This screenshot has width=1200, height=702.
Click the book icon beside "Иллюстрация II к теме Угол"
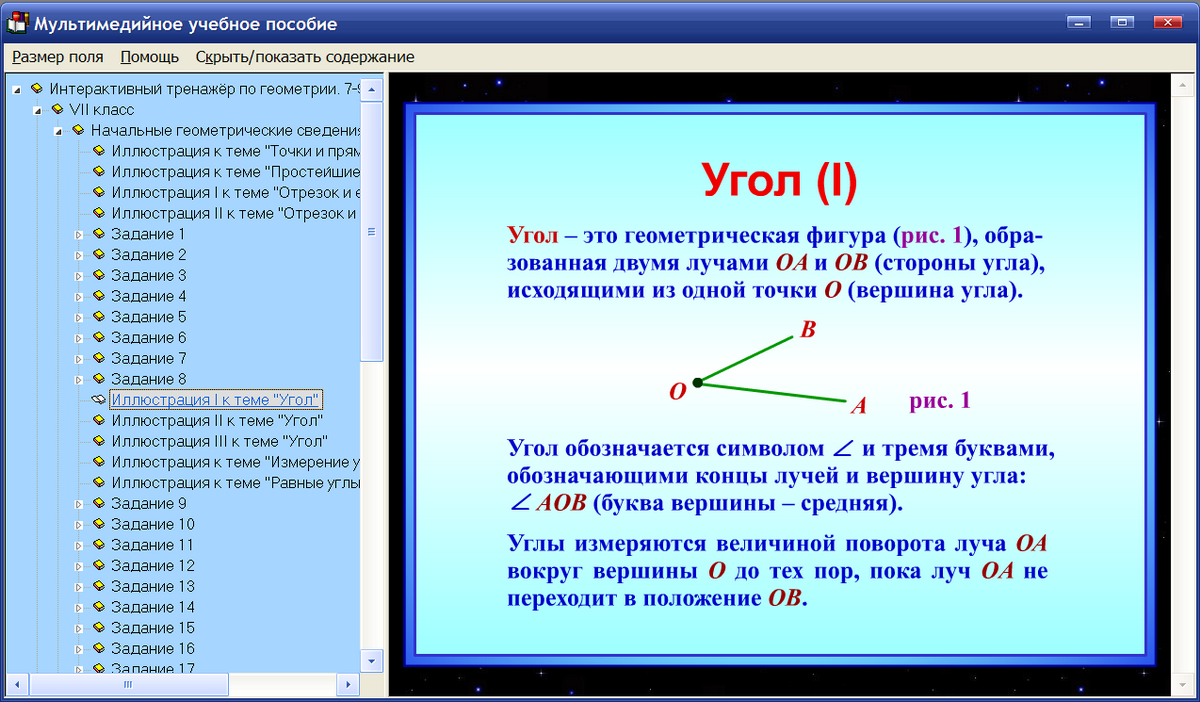[97, 420]
